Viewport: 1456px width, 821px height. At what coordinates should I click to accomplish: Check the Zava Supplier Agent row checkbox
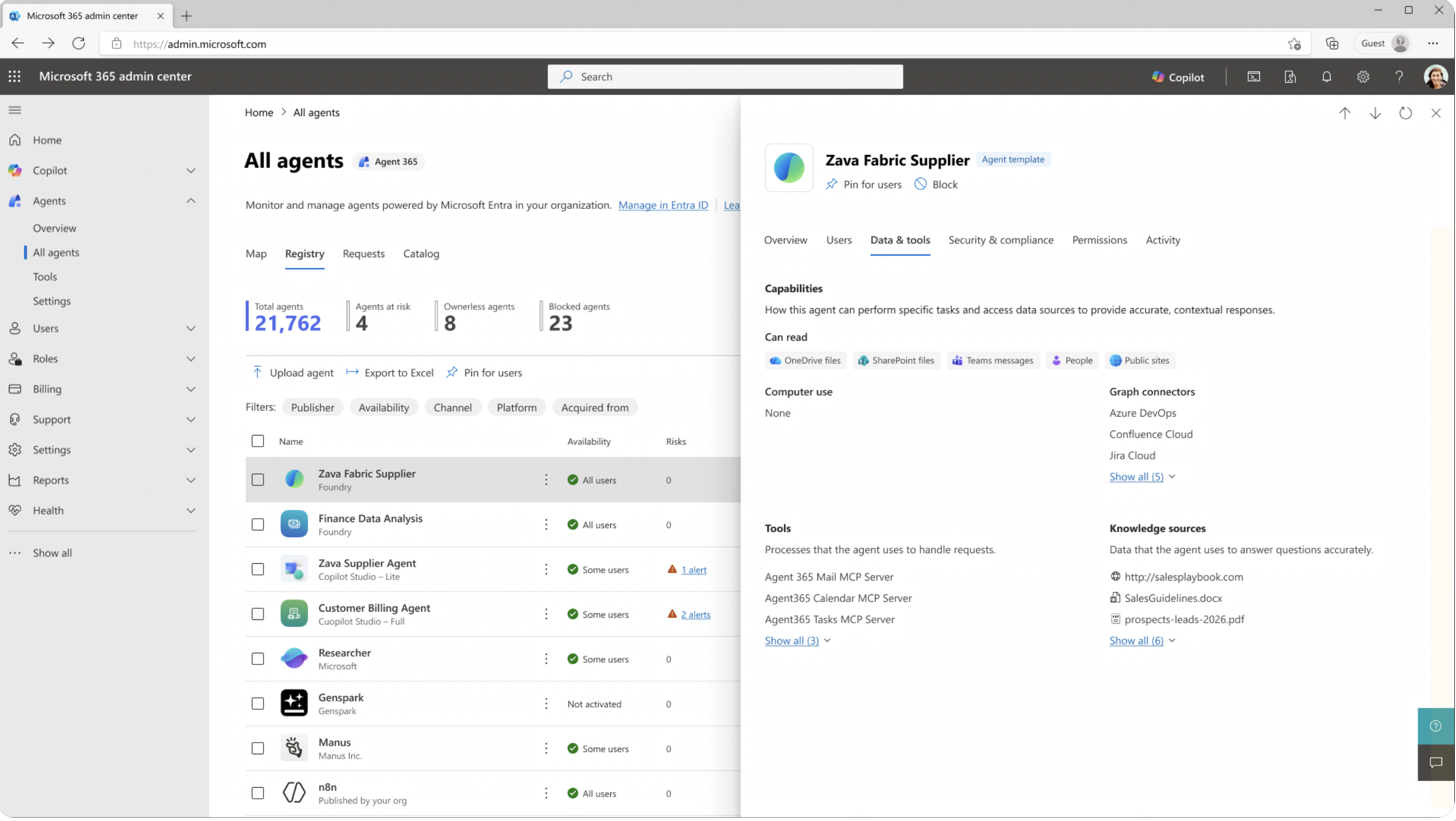click(x=258, y=569)
